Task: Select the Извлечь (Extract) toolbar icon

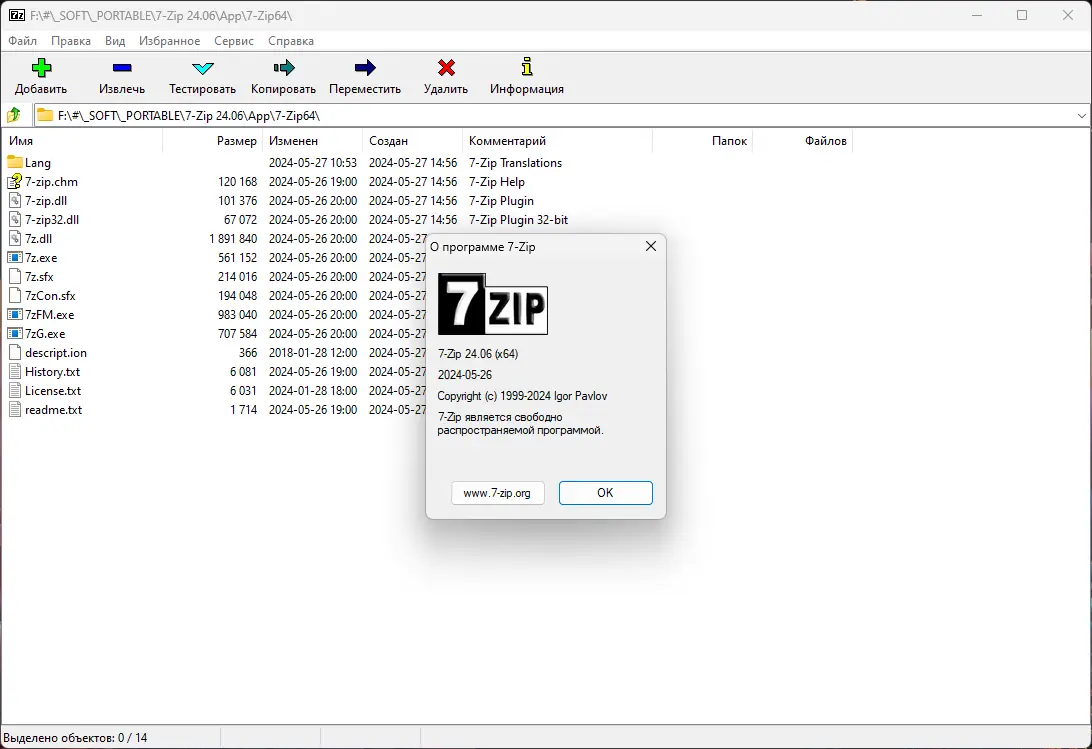Action: [x=121, y=67]
